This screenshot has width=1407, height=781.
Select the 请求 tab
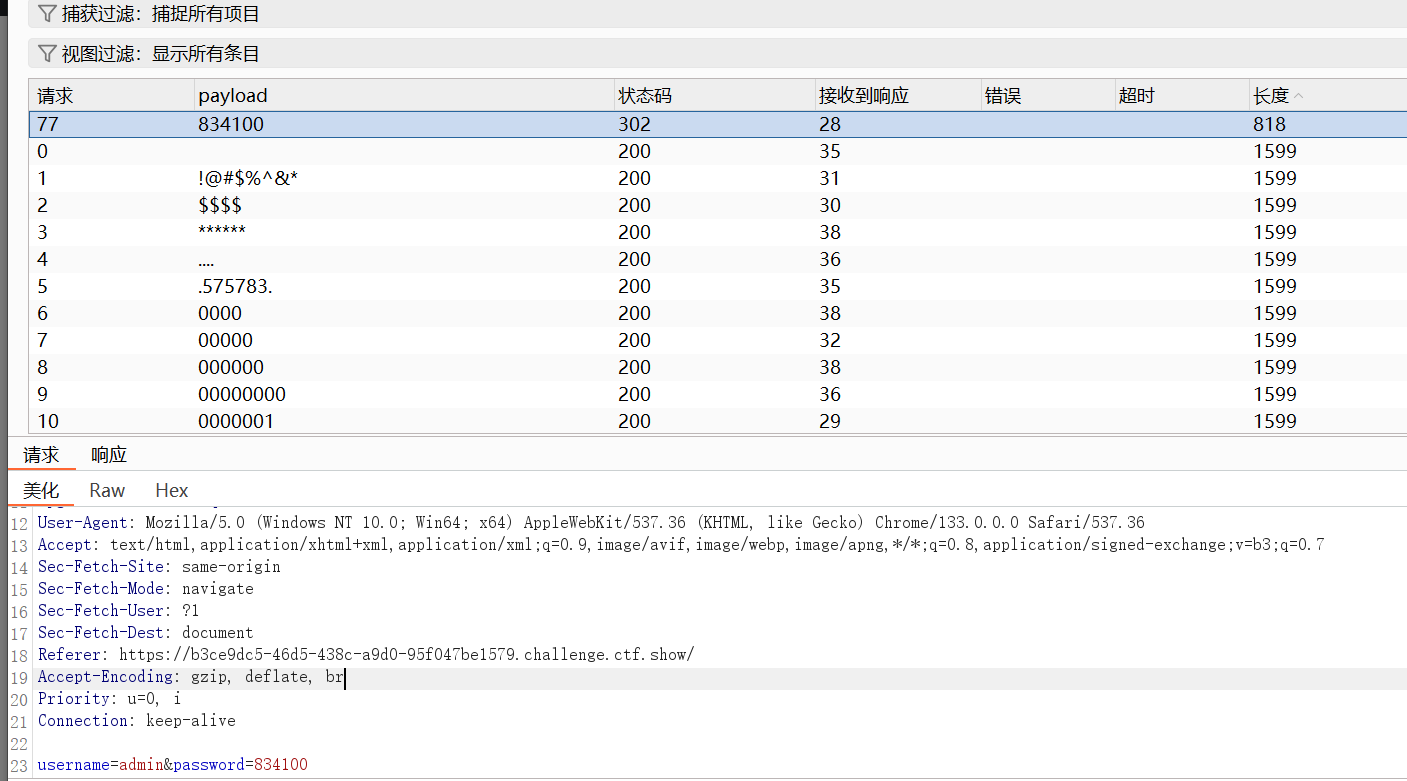point(41,455)
